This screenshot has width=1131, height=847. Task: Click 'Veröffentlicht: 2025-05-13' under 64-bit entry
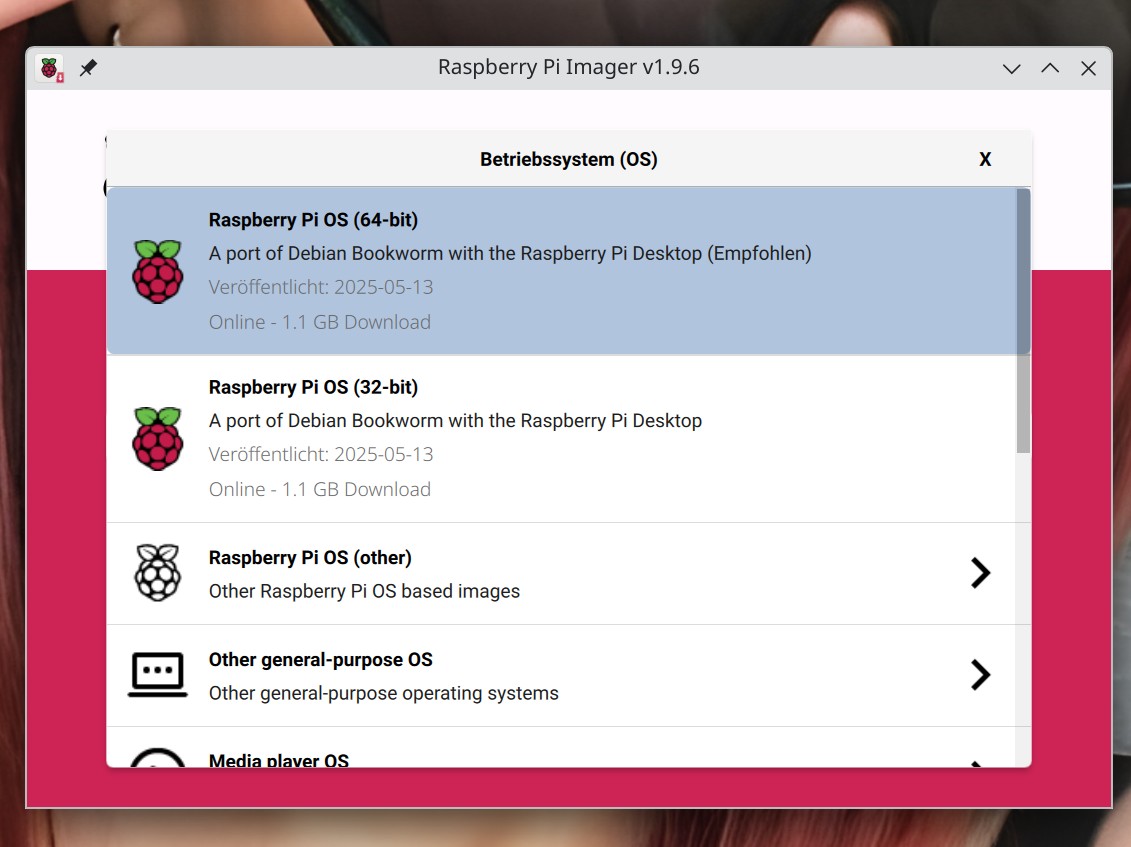coord(321,287)
